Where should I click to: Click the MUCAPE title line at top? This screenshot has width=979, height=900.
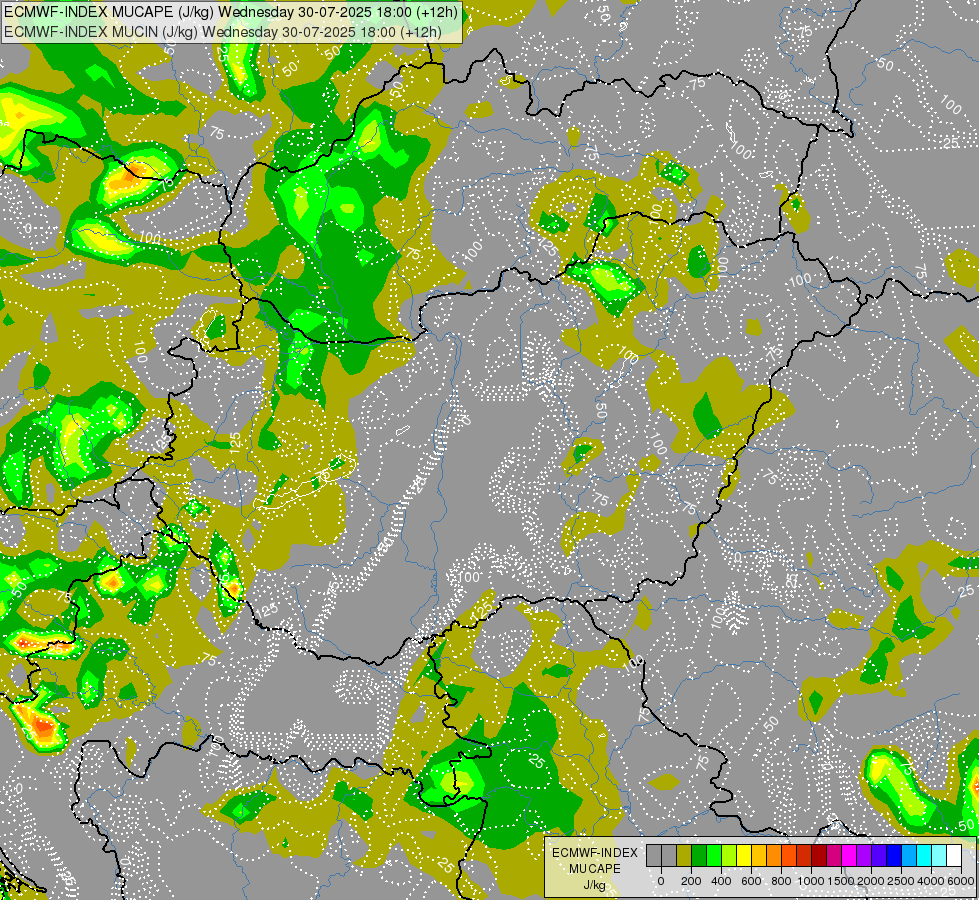[x=232, y=12]
